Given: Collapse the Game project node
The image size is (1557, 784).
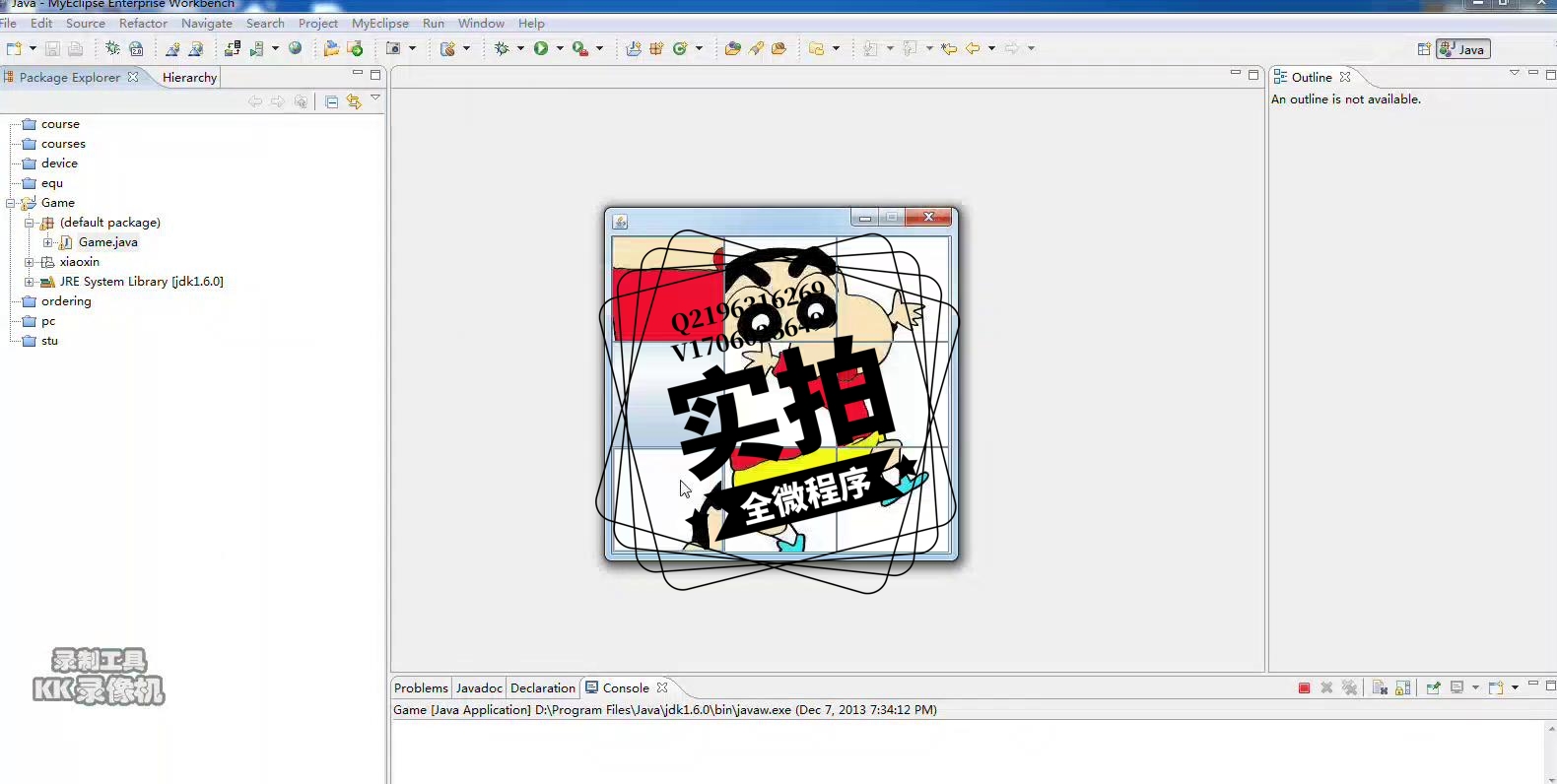Looking at the screenshot, I should click(x=11, y=203).
